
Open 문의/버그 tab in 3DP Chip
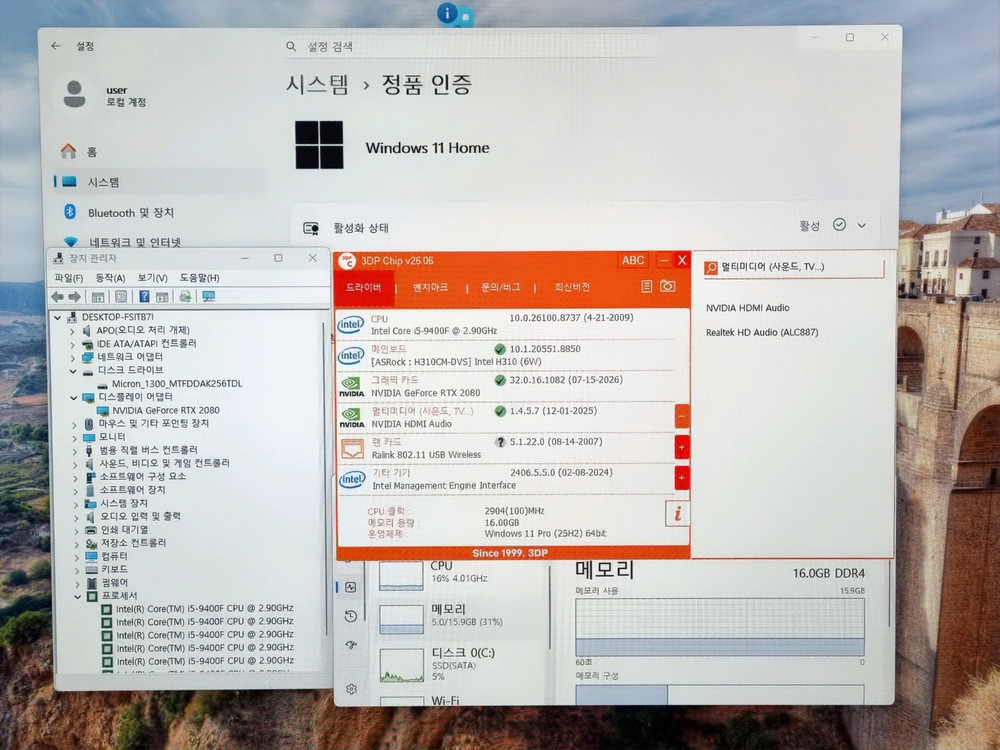point(500,288)
